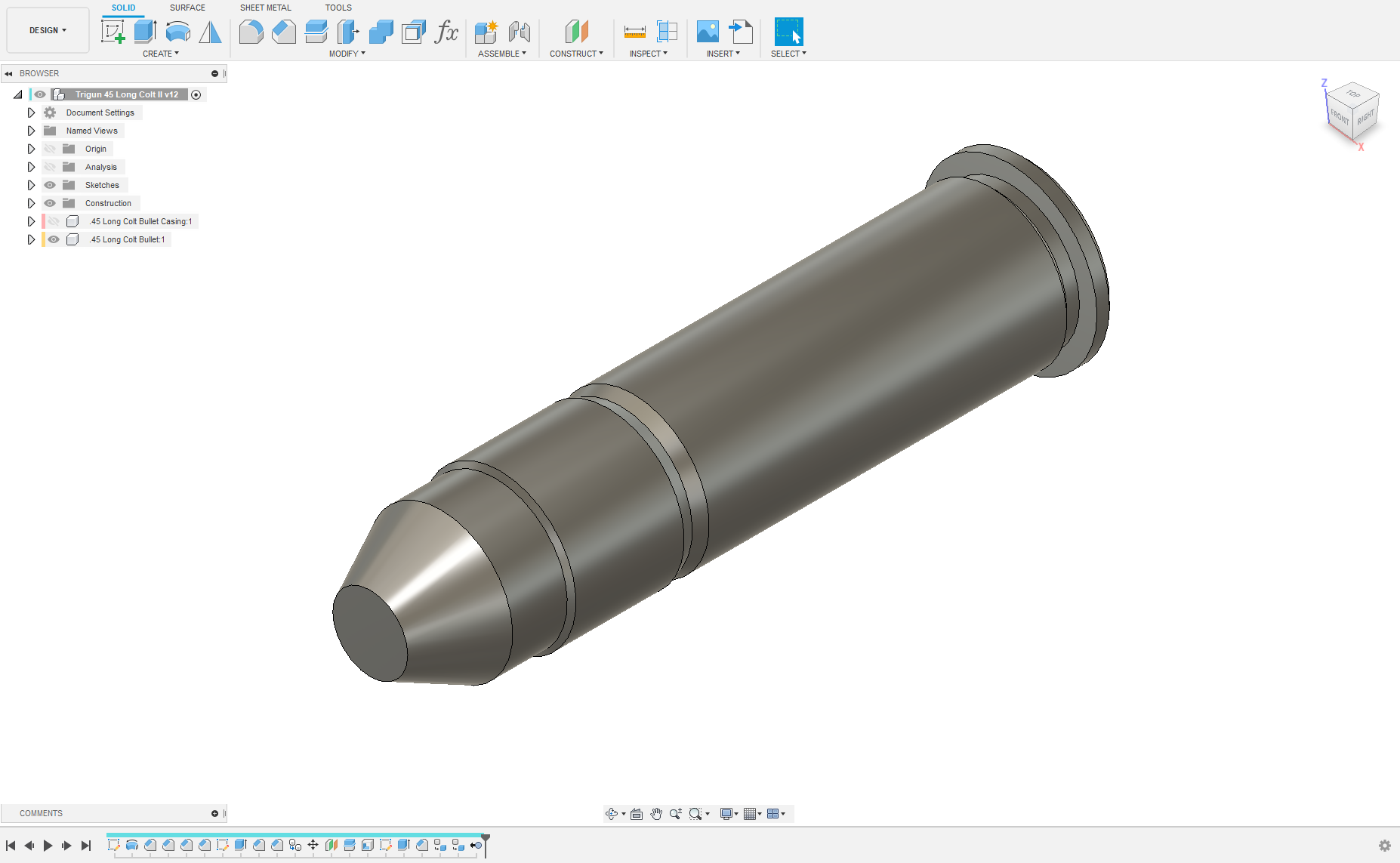Expand the Named Views folder
1400x863 pixels.
[x=31, y=131]
